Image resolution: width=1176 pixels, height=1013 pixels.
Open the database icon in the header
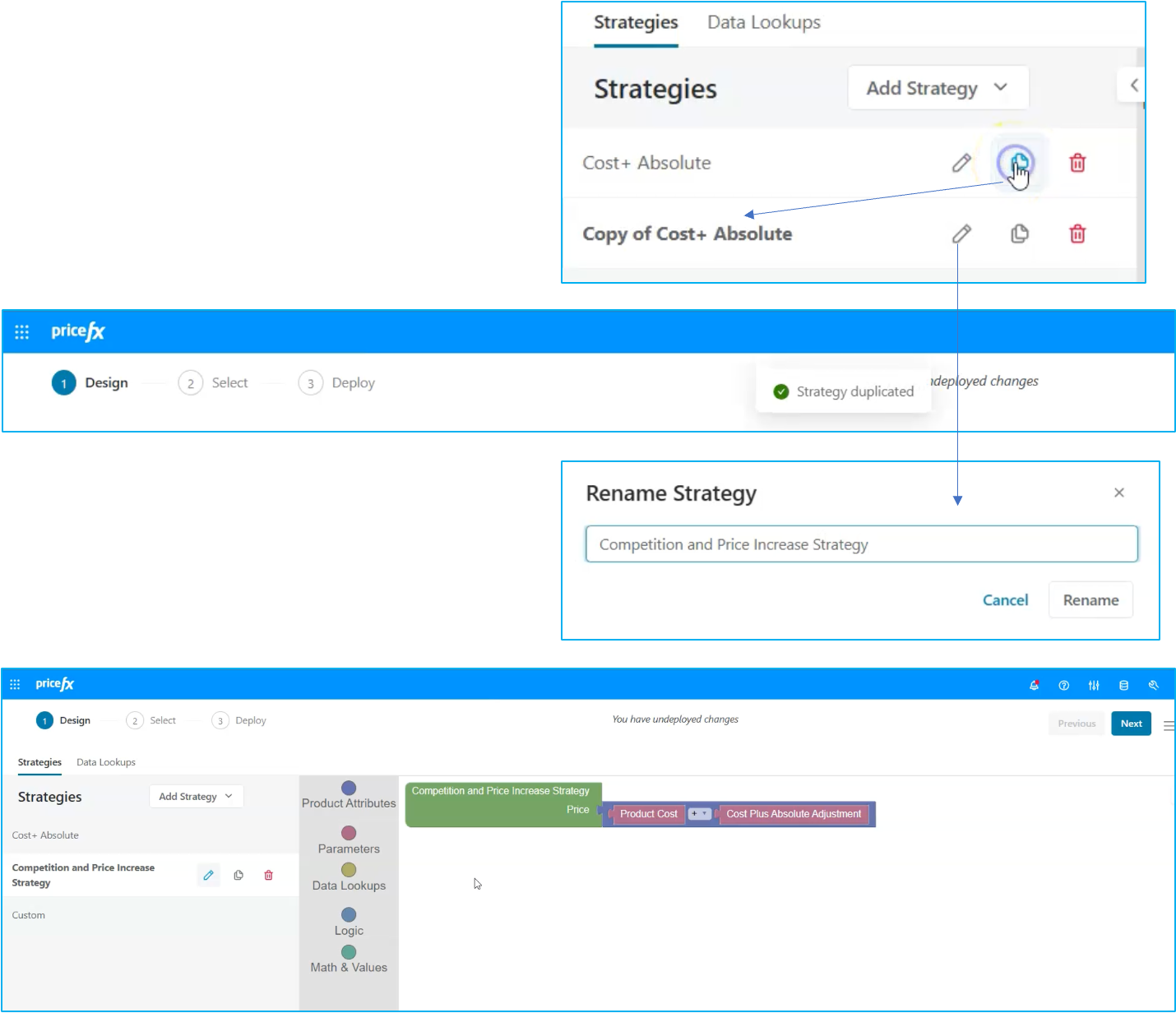pyautogui.click(x=1123, y=685)
